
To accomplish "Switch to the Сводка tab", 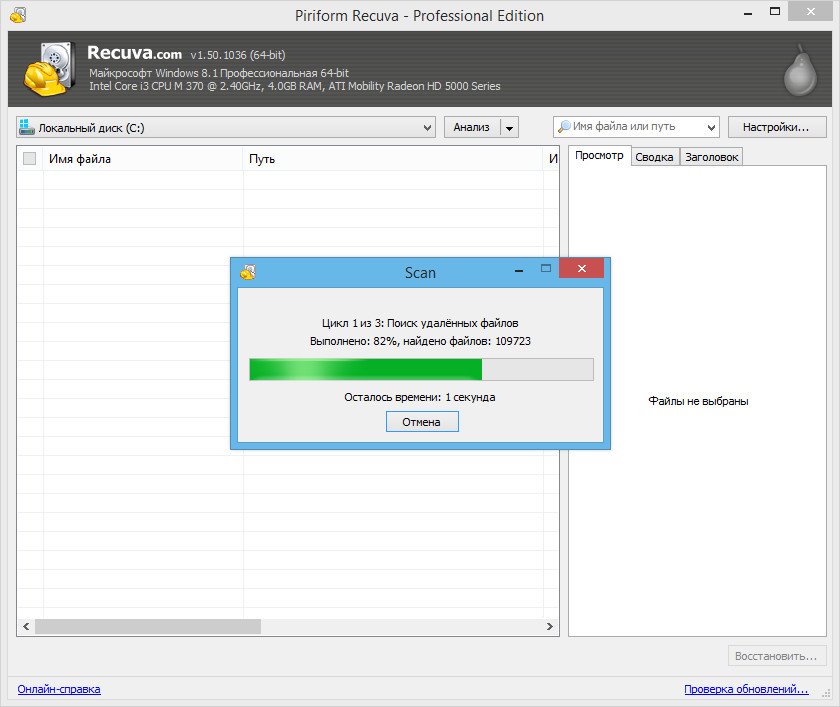I will click(x=654, y=157).
